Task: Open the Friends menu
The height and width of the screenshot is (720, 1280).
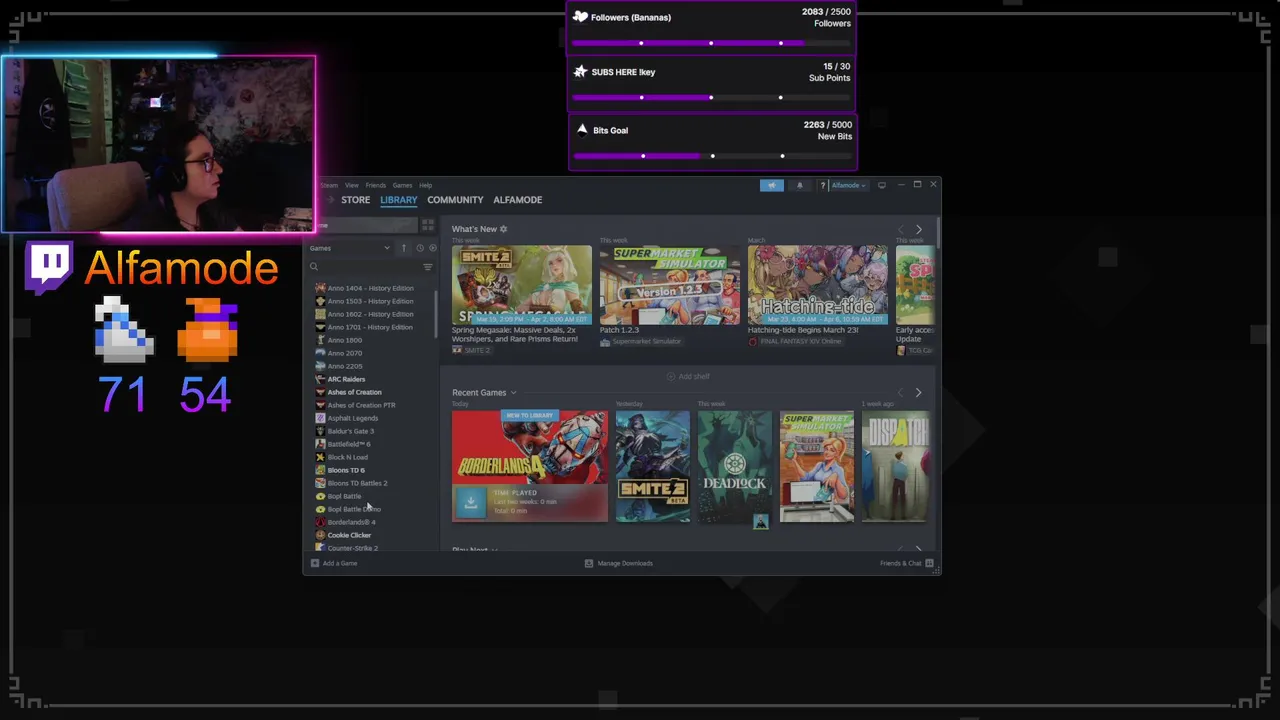Action: point(375,185)
